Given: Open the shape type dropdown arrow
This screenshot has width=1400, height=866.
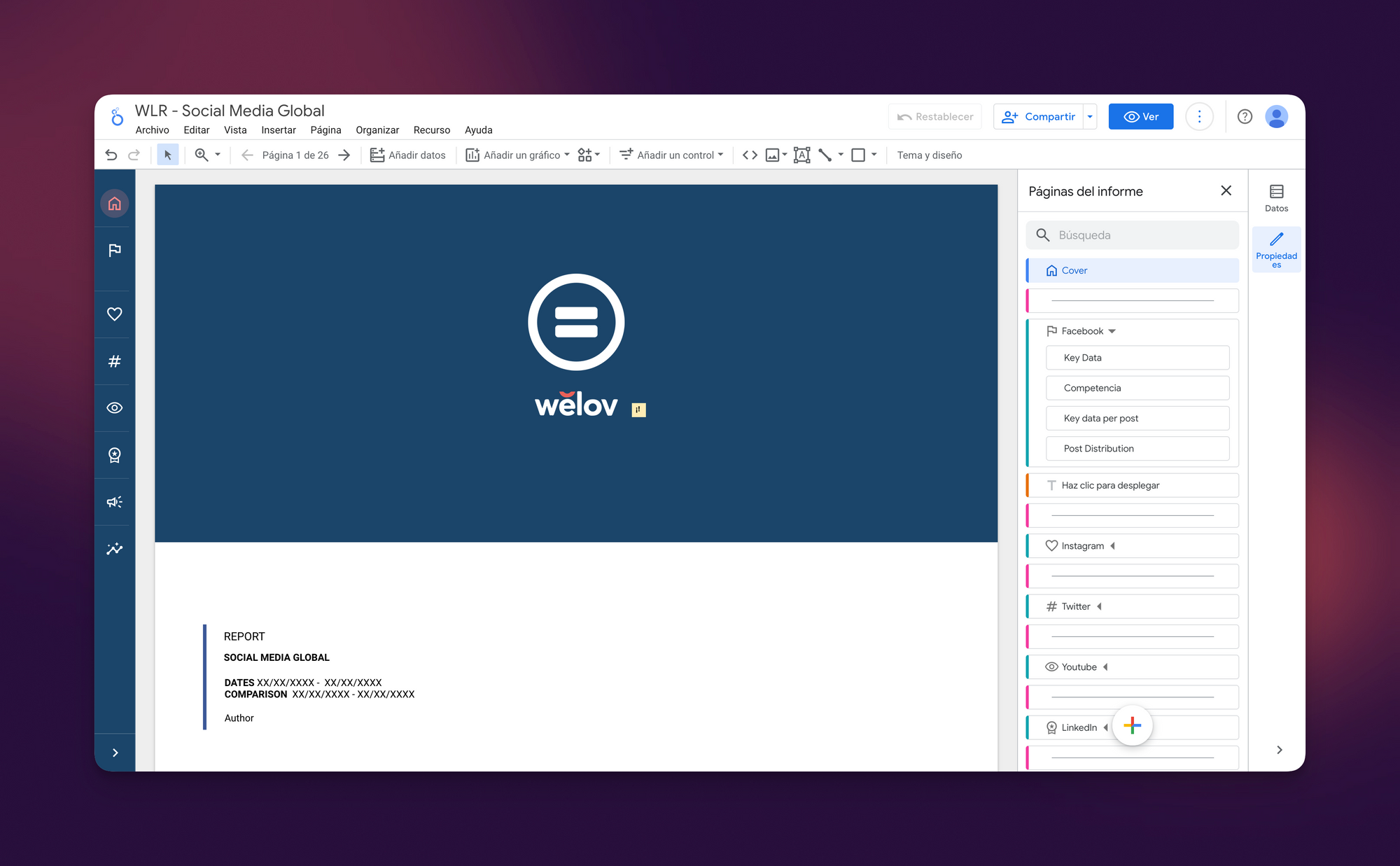Looking at the screenshot, I should coord(874,155).
